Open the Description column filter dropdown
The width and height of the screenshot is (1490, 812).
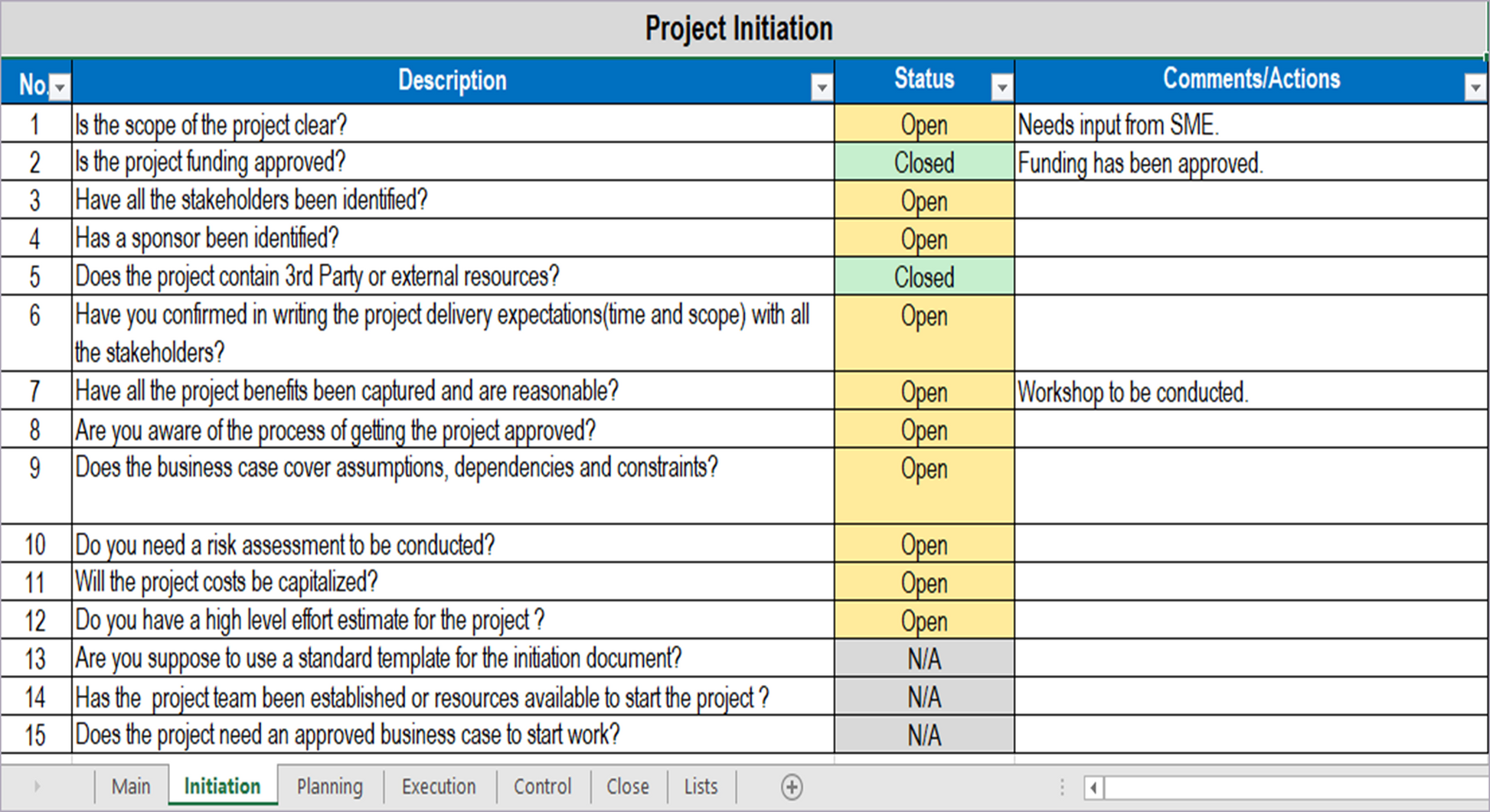(x=821, y=88)
